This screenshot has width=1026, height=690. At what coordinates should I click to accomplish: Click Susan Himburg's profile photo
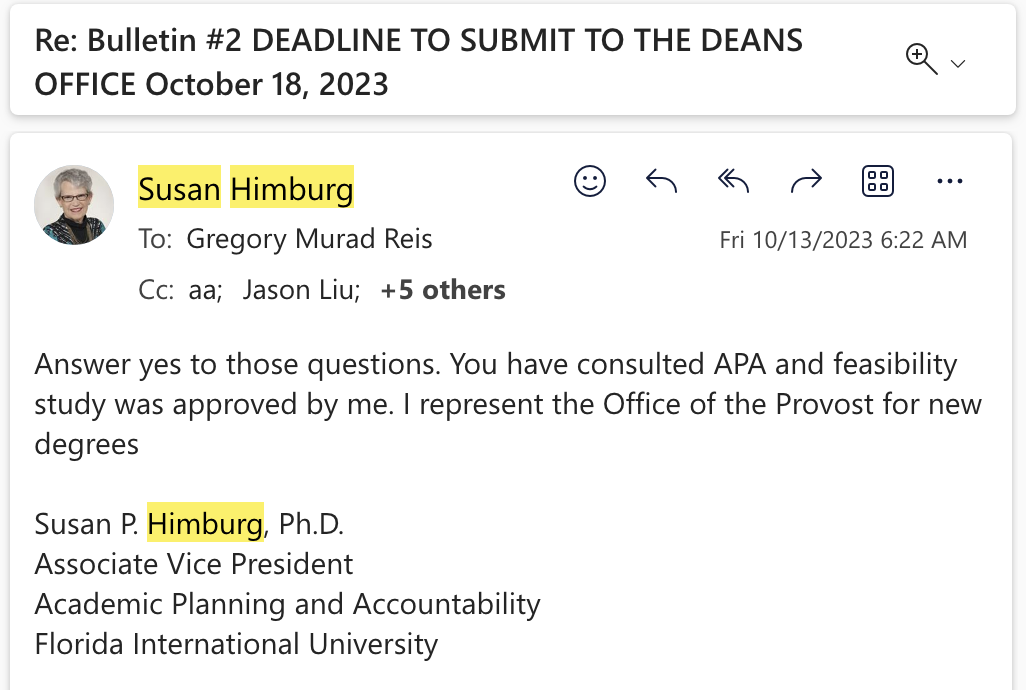[74, 205]
